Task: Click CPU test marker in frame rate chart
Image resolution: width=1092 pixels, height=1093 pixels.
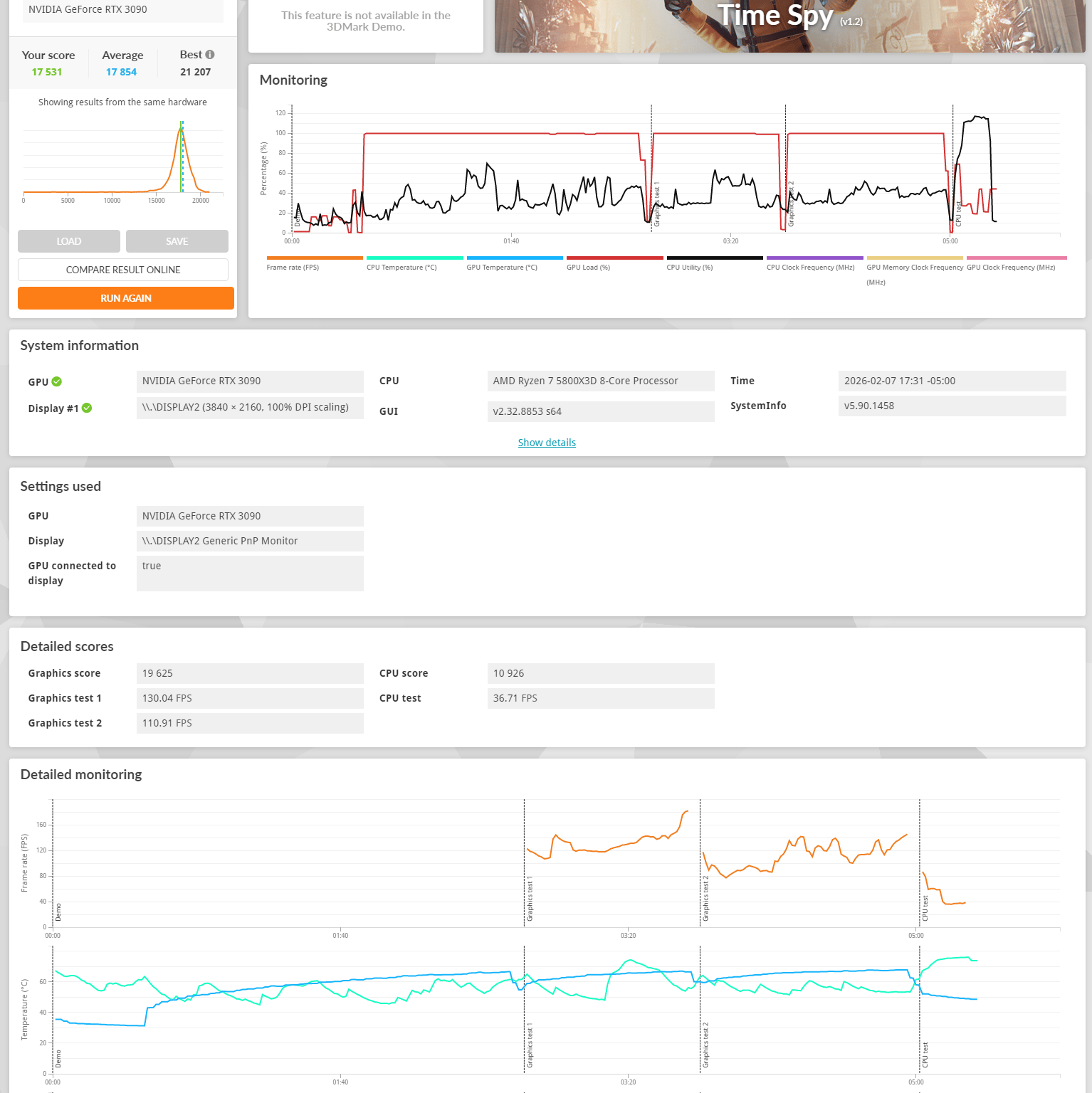Action: tap(925, 909)
